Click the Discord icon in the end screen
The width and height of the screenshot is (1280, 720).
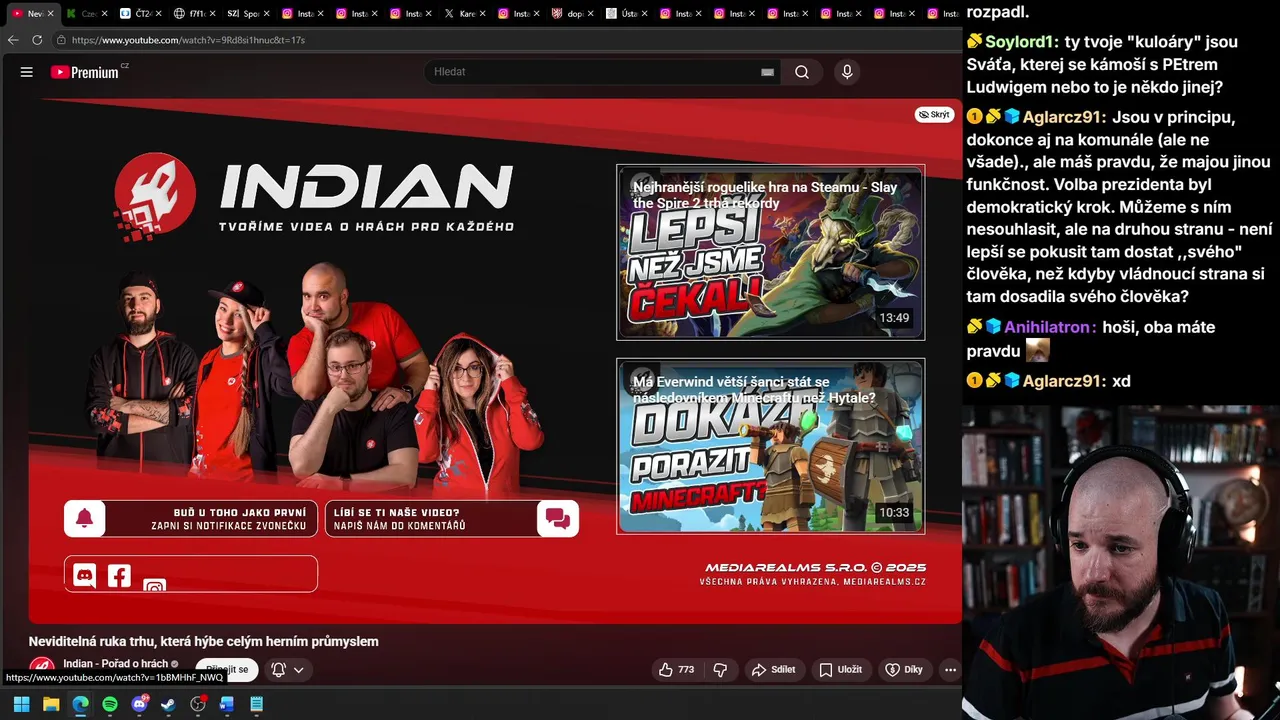(x=85, y=576)
